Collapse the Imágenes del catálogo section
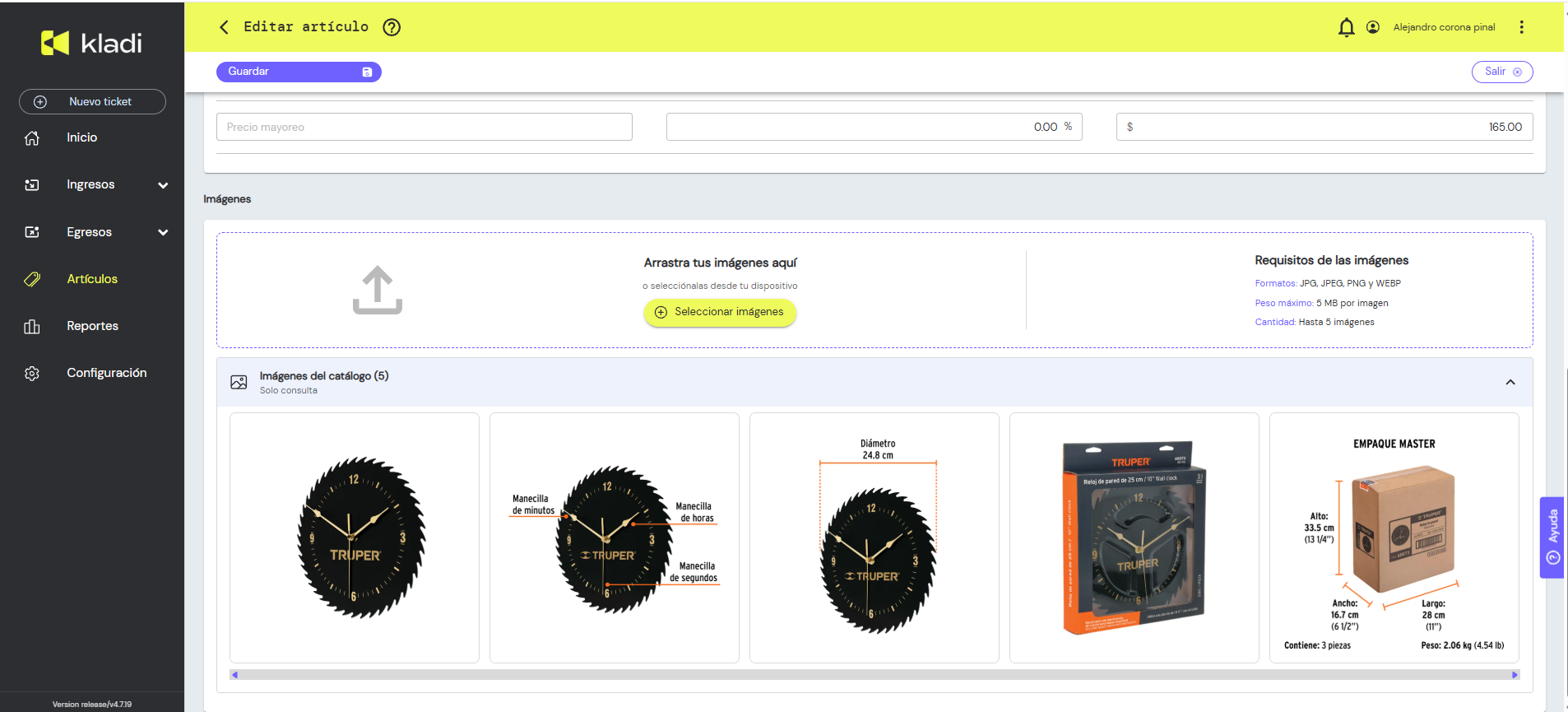1568x712 pixels. [x=1510, y=382]
